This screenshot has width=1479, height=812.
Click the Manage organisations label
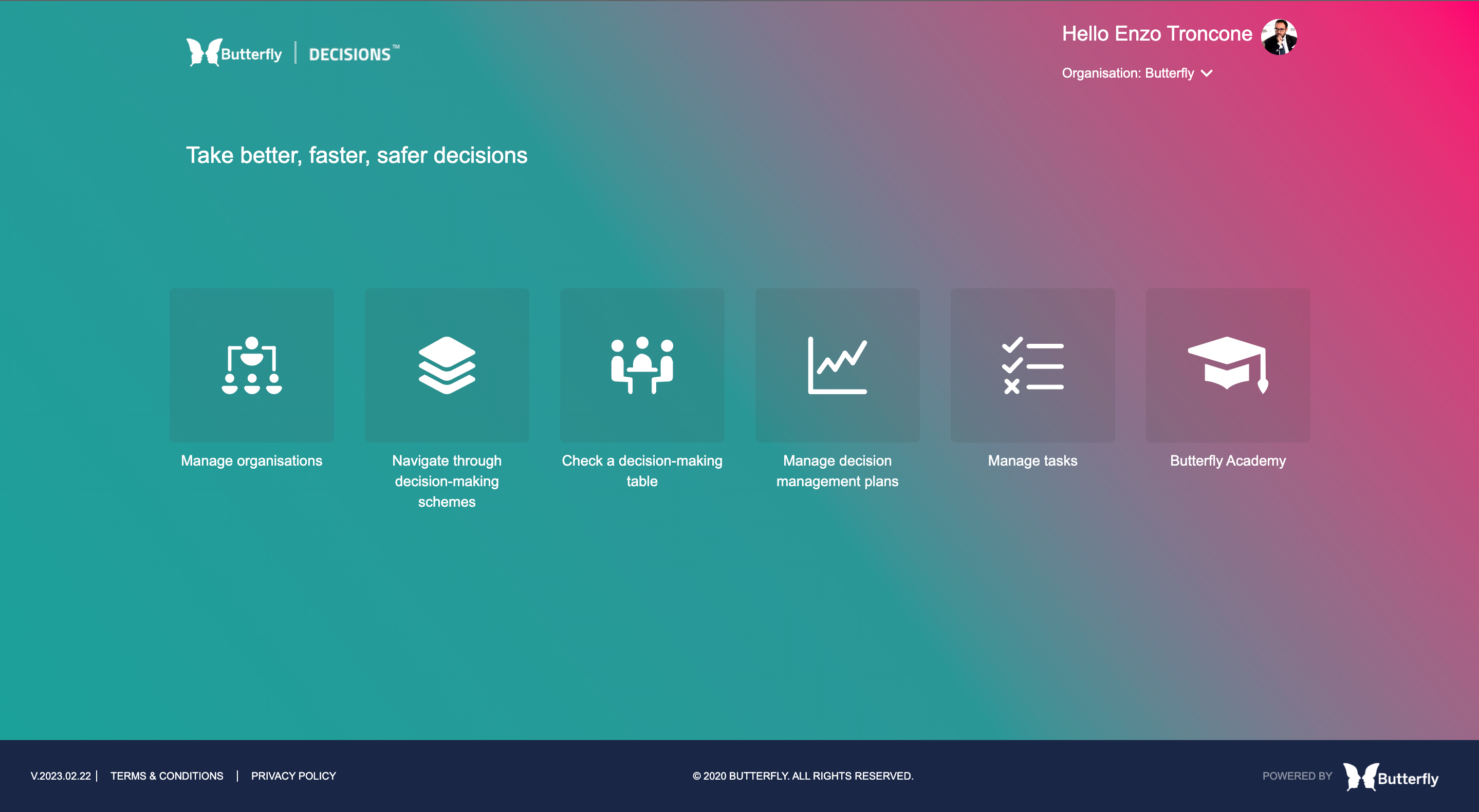tap(251, 460)
